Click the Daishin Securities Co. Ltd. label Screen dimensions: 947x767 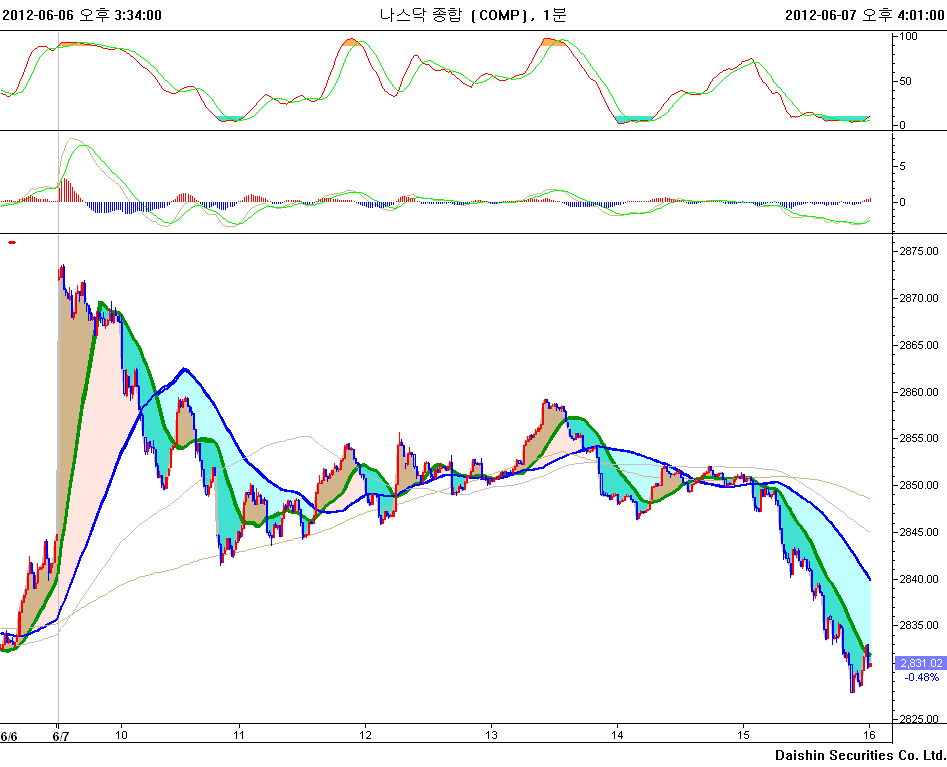[x=859, y=755]
